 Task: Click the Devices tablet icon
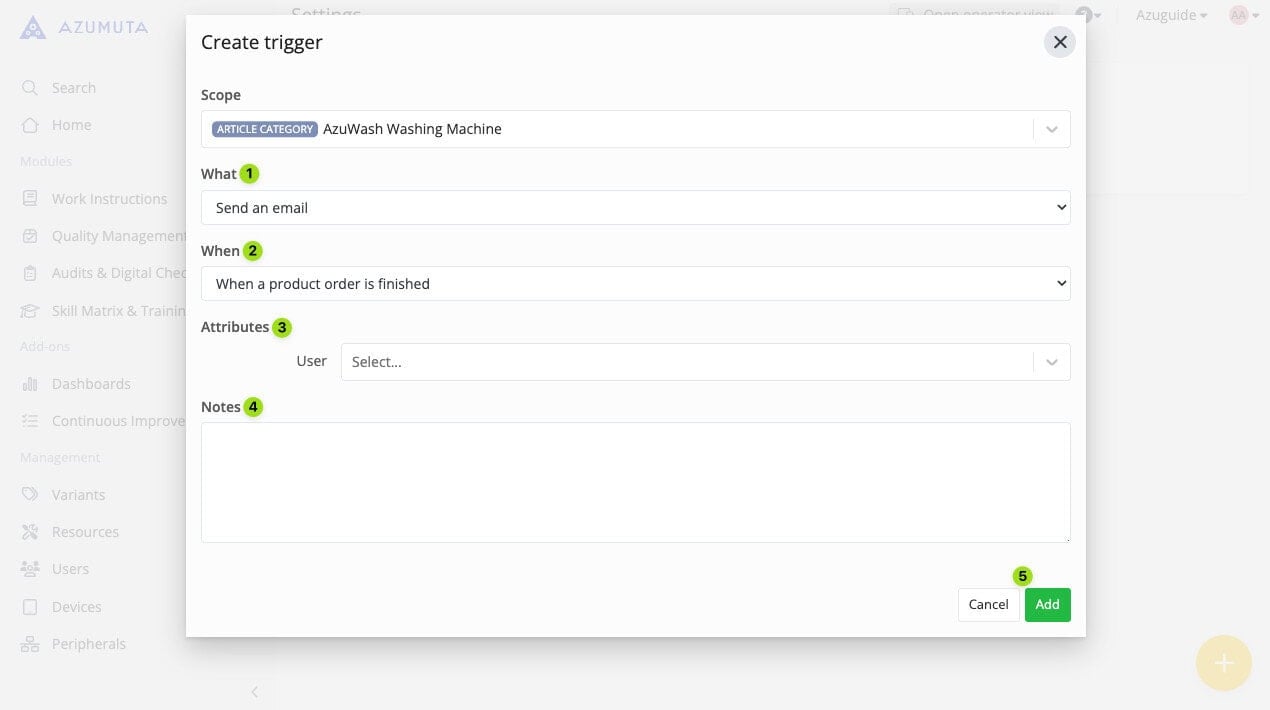[x=30, y=607]
